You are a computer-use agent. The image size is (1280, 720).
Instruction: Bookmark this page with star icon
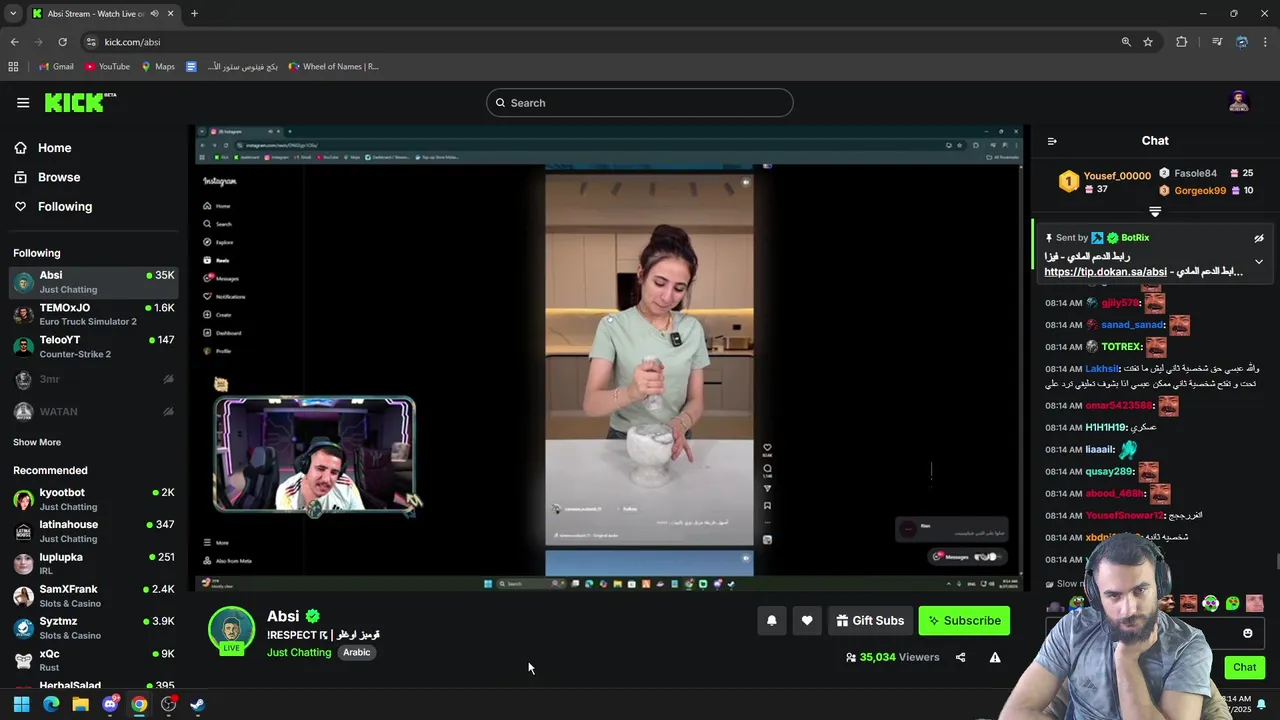click(1148, 42)
